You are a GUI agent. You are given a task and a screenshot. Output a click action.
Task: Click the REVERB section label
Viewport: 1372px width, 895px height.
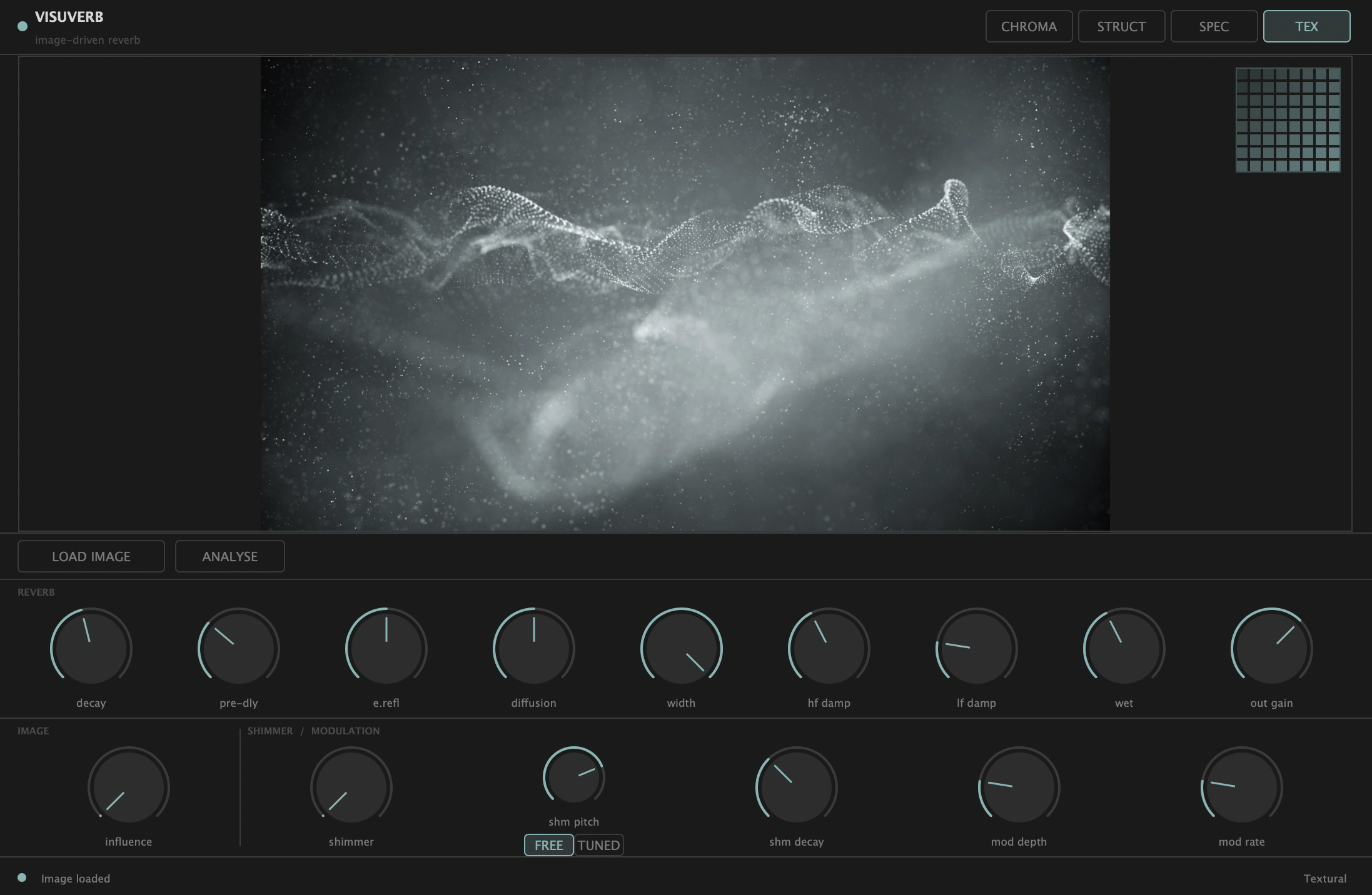click(x=36, y=592)
